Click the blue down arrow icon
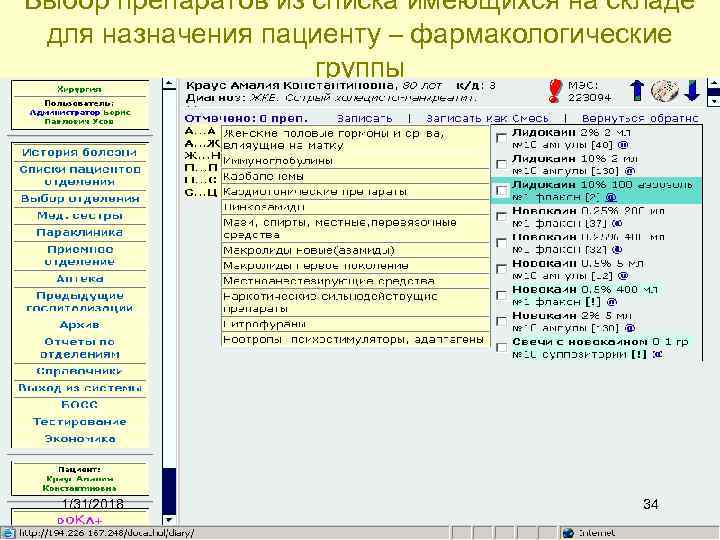 (x=692, y=90)
